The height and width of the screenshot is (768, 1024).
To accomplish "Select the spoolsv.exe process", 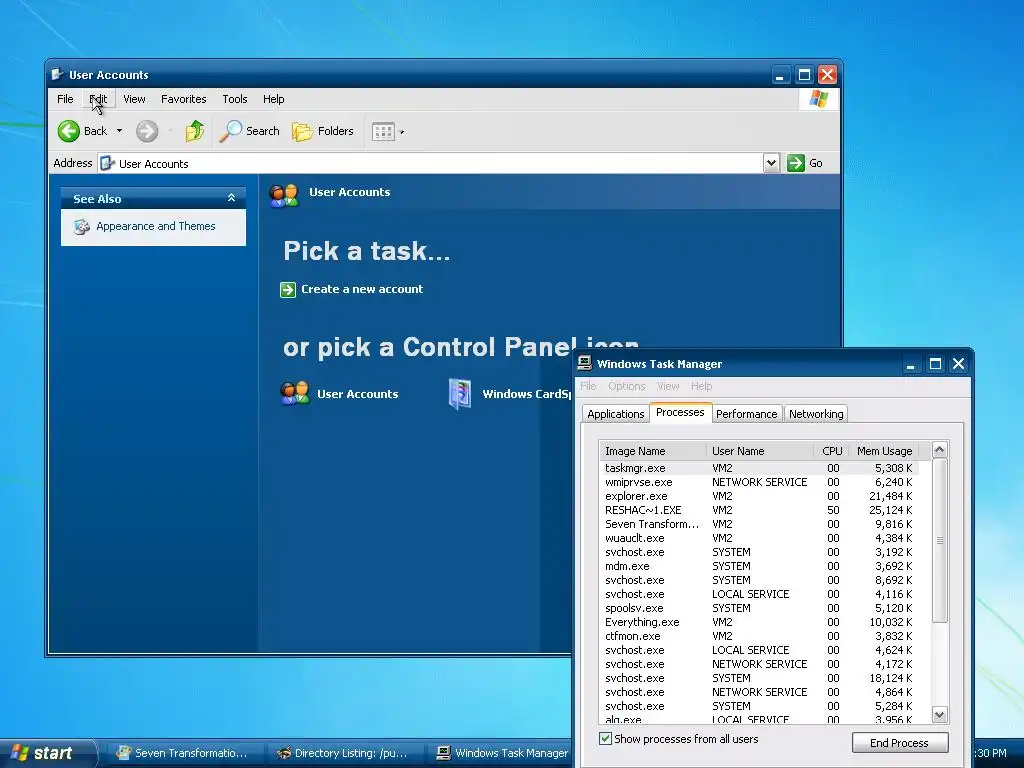I will 759,608.
